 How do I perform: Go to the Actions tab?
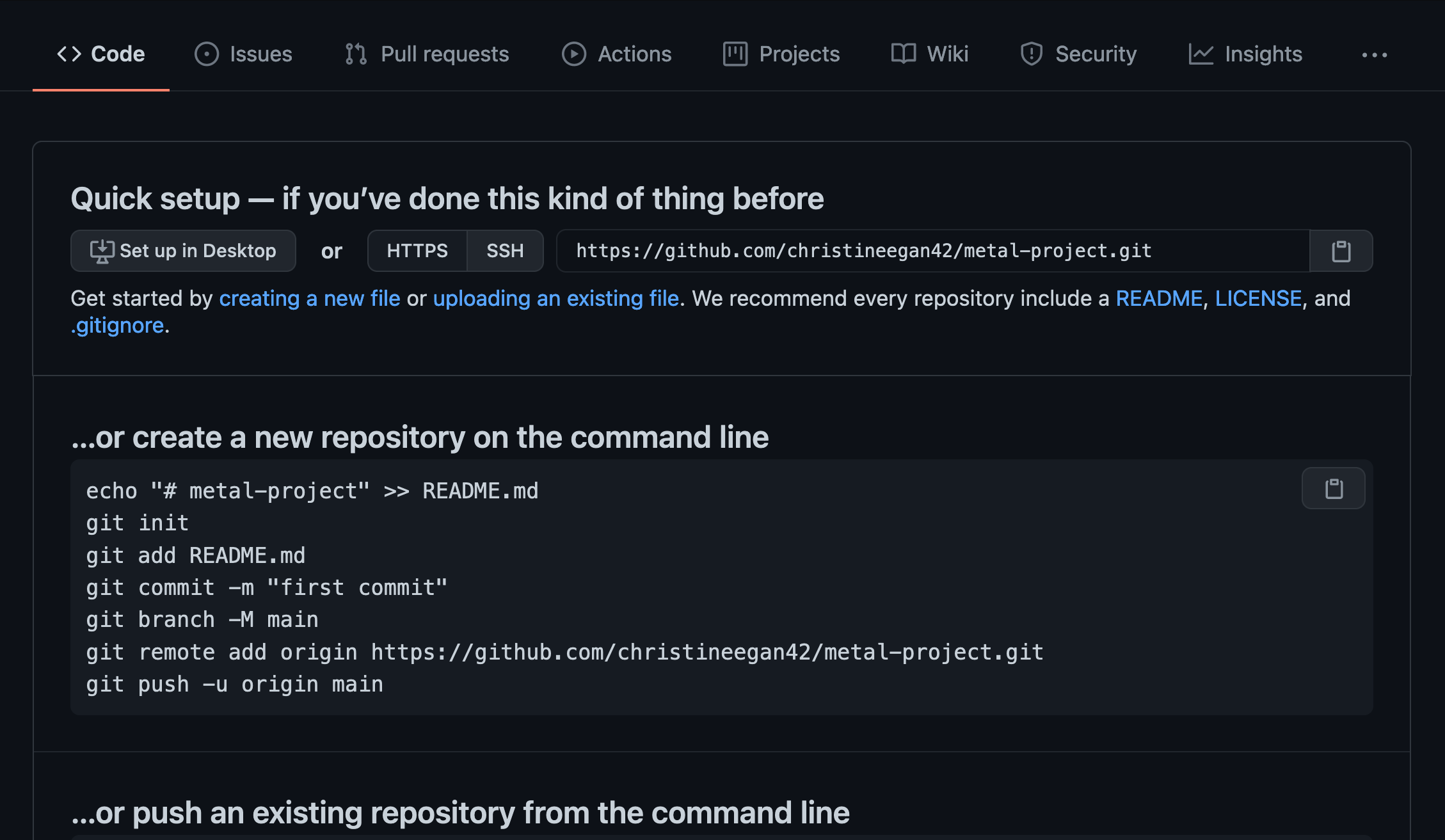click(x=616, y=54)
